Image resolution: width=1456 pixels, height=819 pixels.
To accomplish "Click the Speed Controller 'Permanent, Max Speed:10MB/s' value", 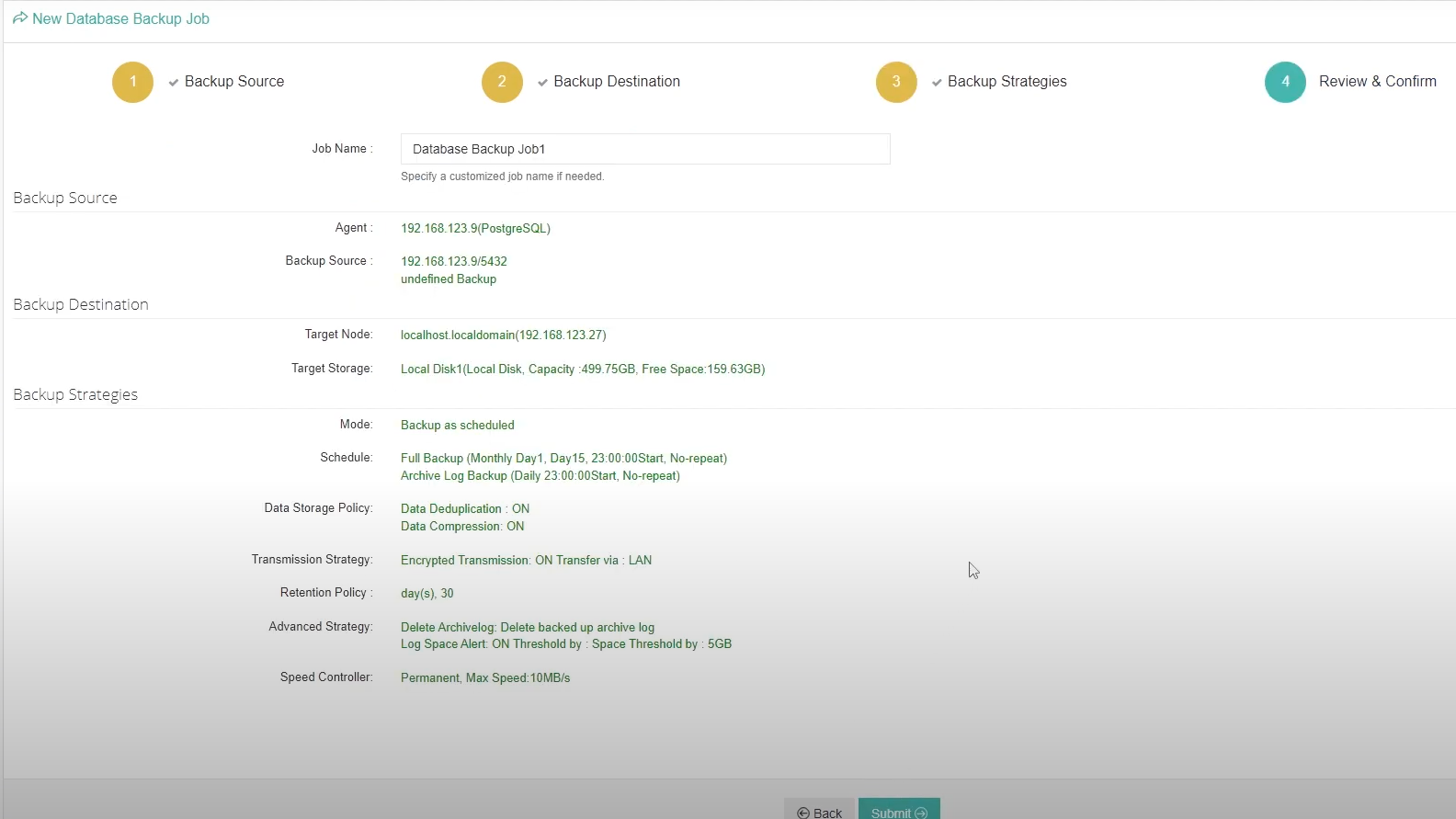I will 485,677.
